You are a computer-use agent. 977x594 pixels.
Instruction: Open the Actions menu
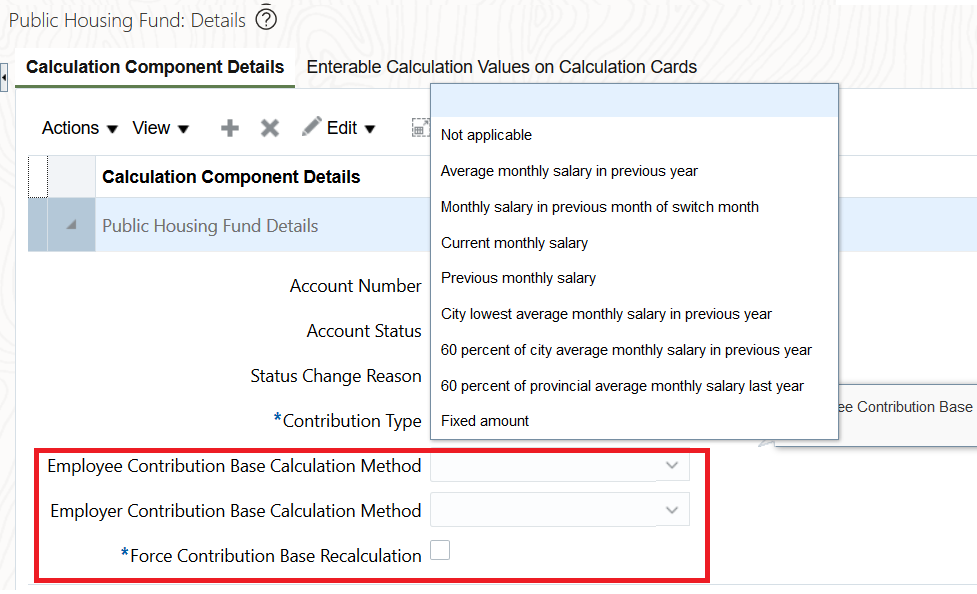pyautogui.click(x=79, y=128)
